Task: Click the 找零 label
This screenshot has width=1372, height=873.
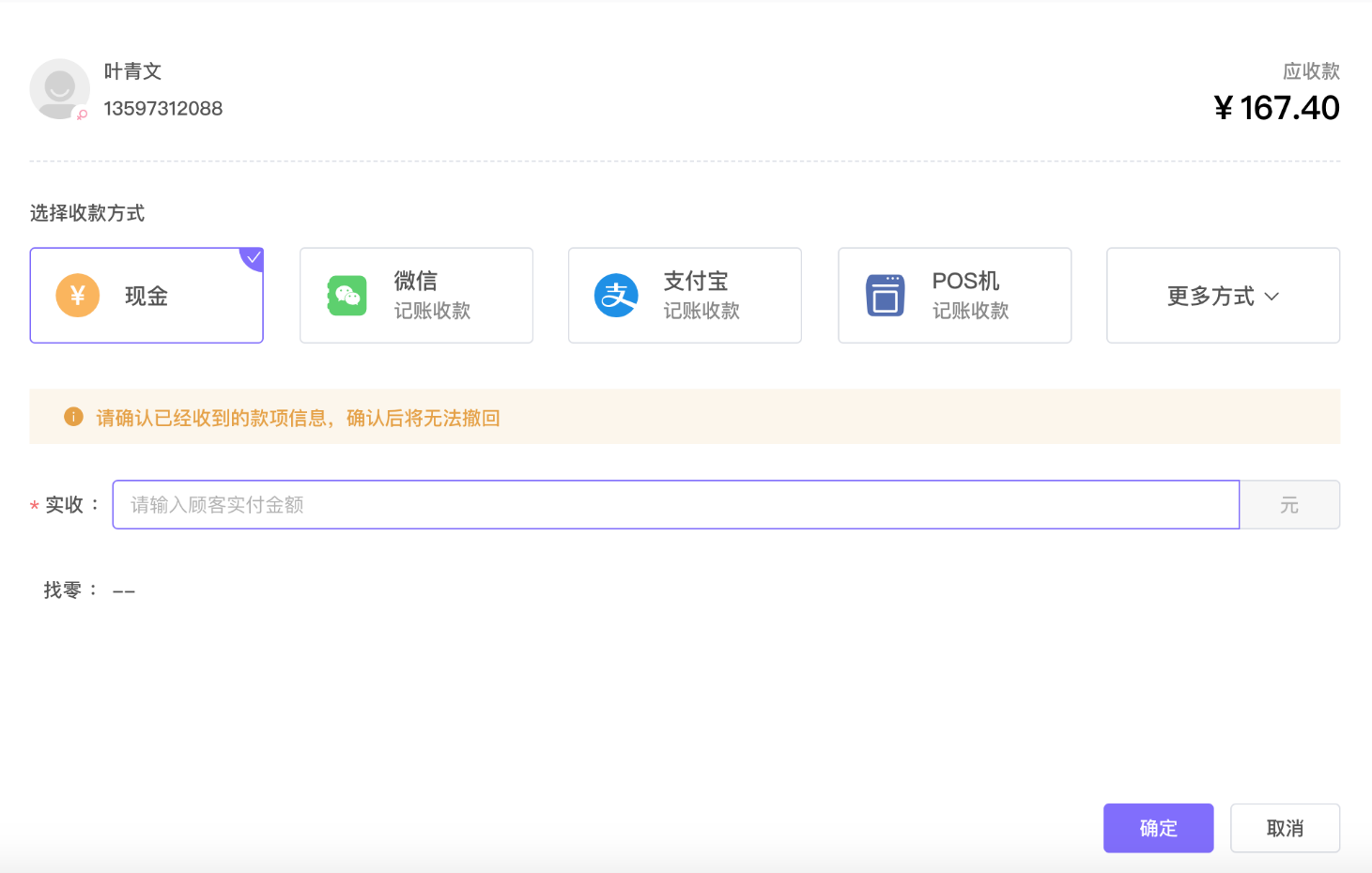Action: click(70, 590)
